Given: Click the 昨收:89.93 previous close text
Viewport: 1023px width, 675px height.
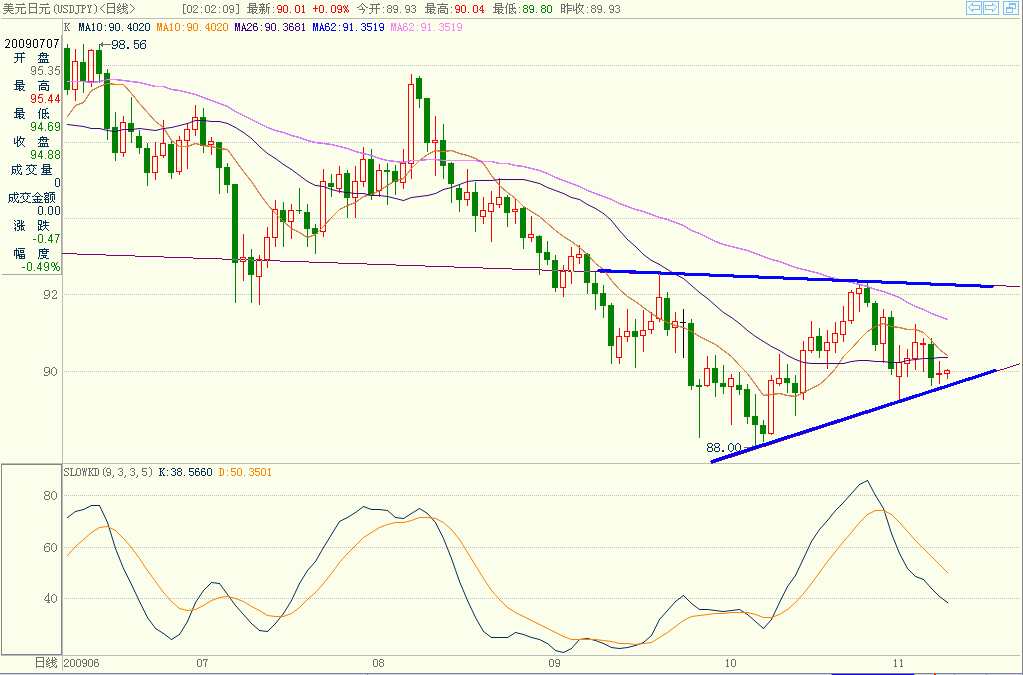Looking at the screenshot, I should click(590, 9).
